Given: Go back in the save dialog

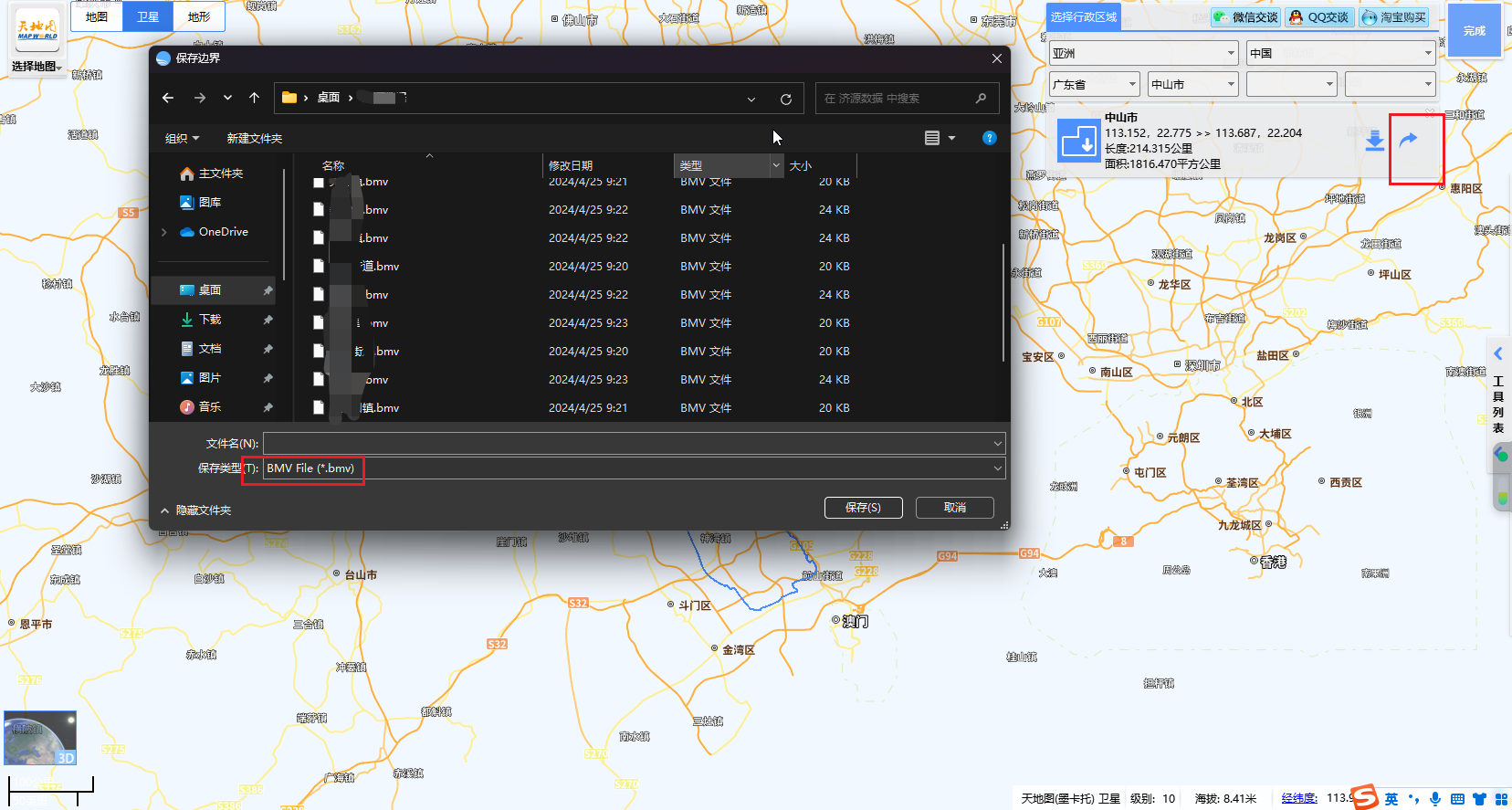Looking at the screenshot, I should click(168, 98).
